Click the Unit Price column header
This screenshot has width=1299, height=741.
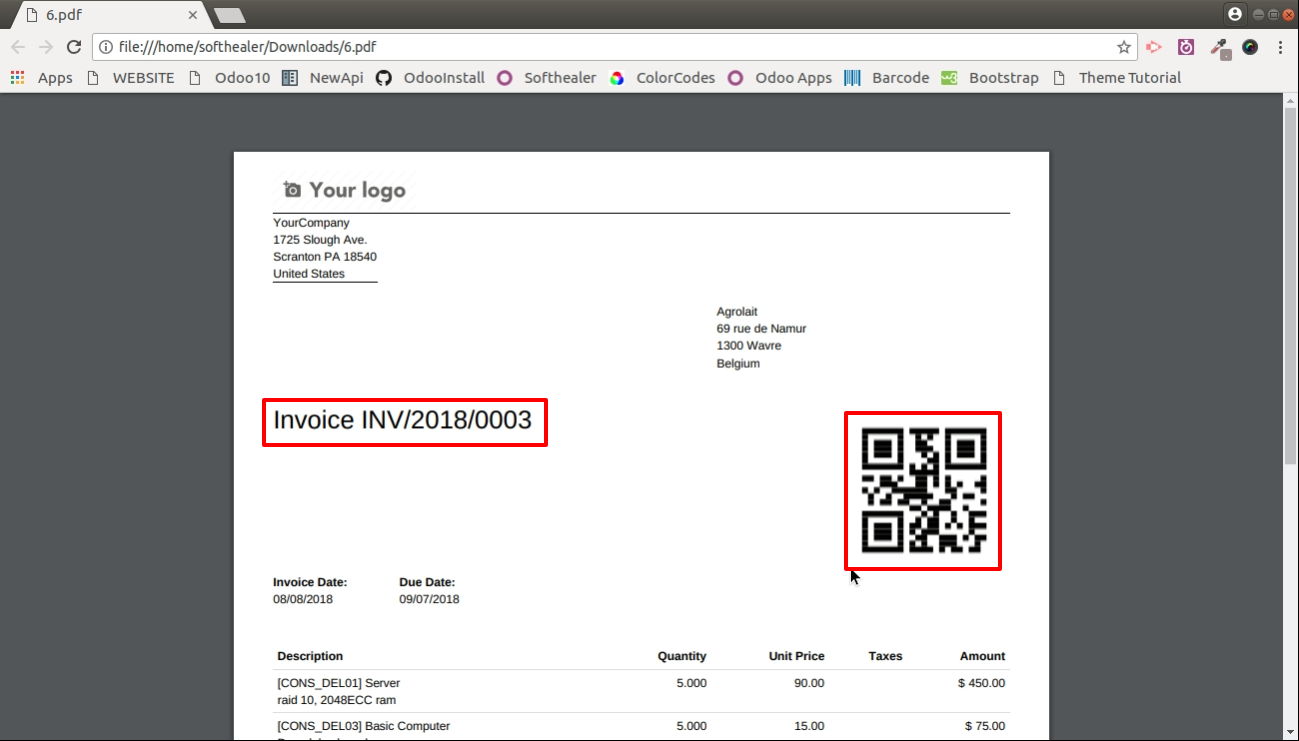(x=796, y=657)
